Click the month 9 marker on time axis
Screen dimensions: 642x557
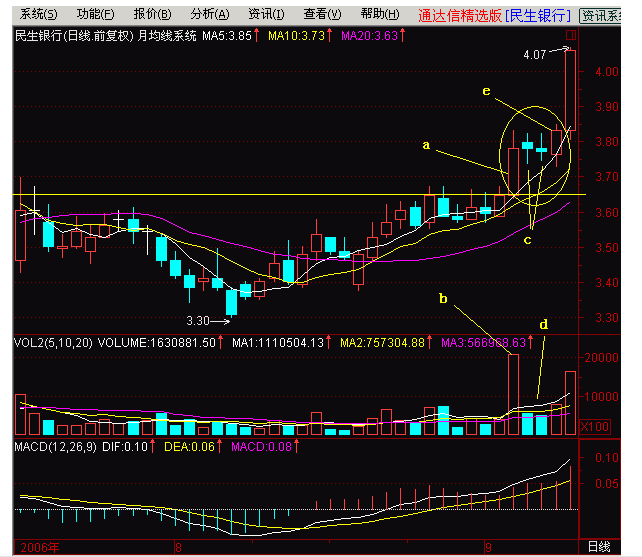488,547
